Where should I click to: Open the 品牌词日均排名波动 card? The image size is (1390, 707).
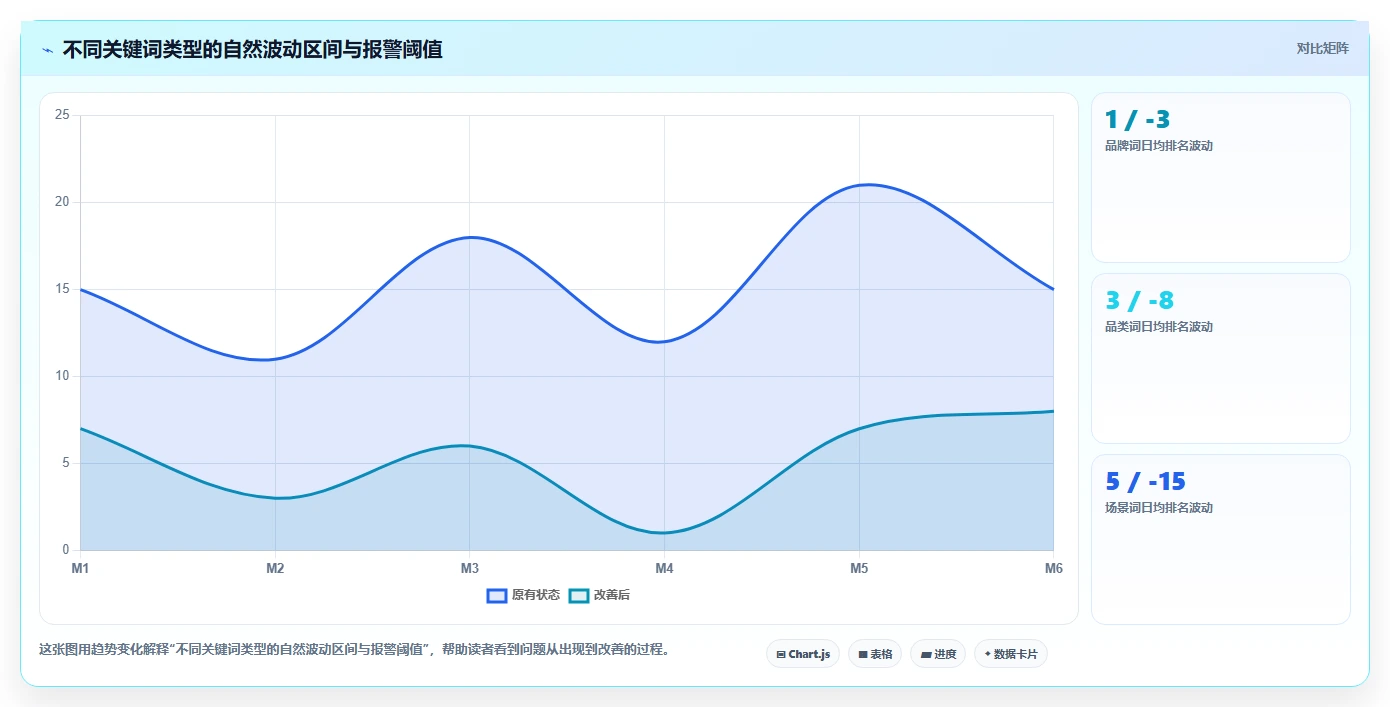[1221, 178]
